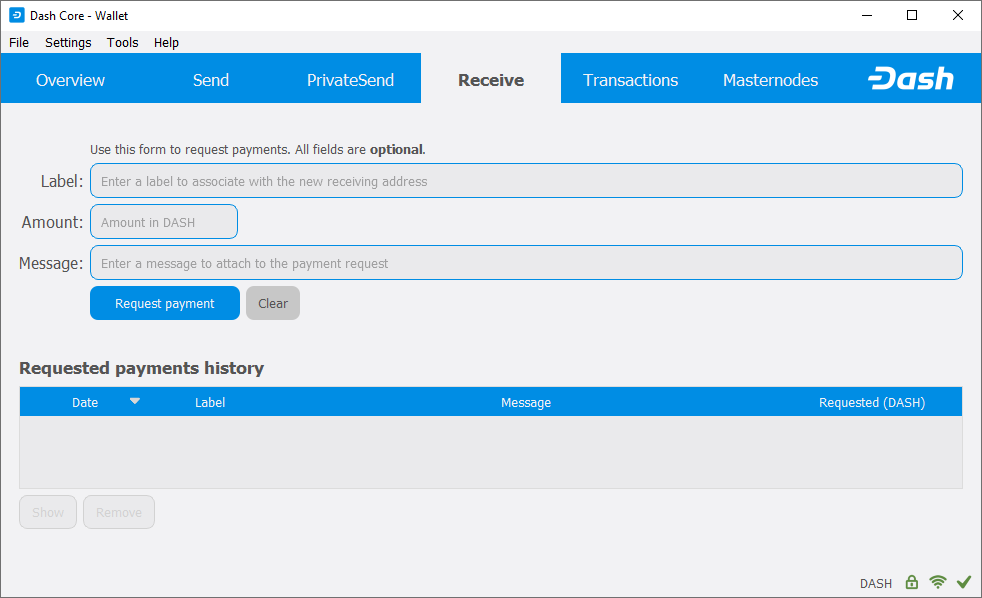Focus the Label input field

[526, 181]
